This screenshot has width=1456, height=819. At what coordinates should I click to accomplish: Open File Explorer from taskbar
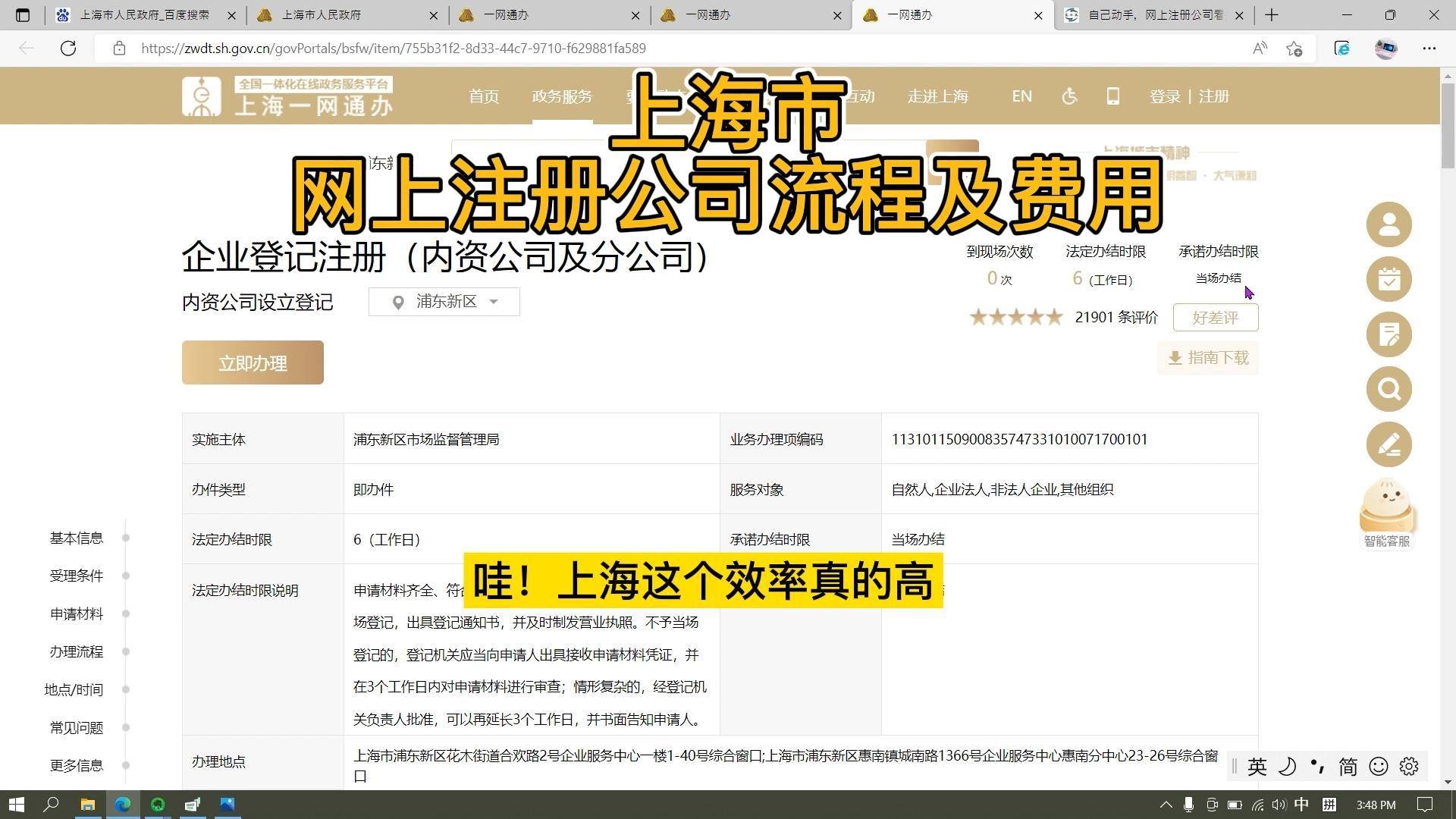[x=87, y=805]
